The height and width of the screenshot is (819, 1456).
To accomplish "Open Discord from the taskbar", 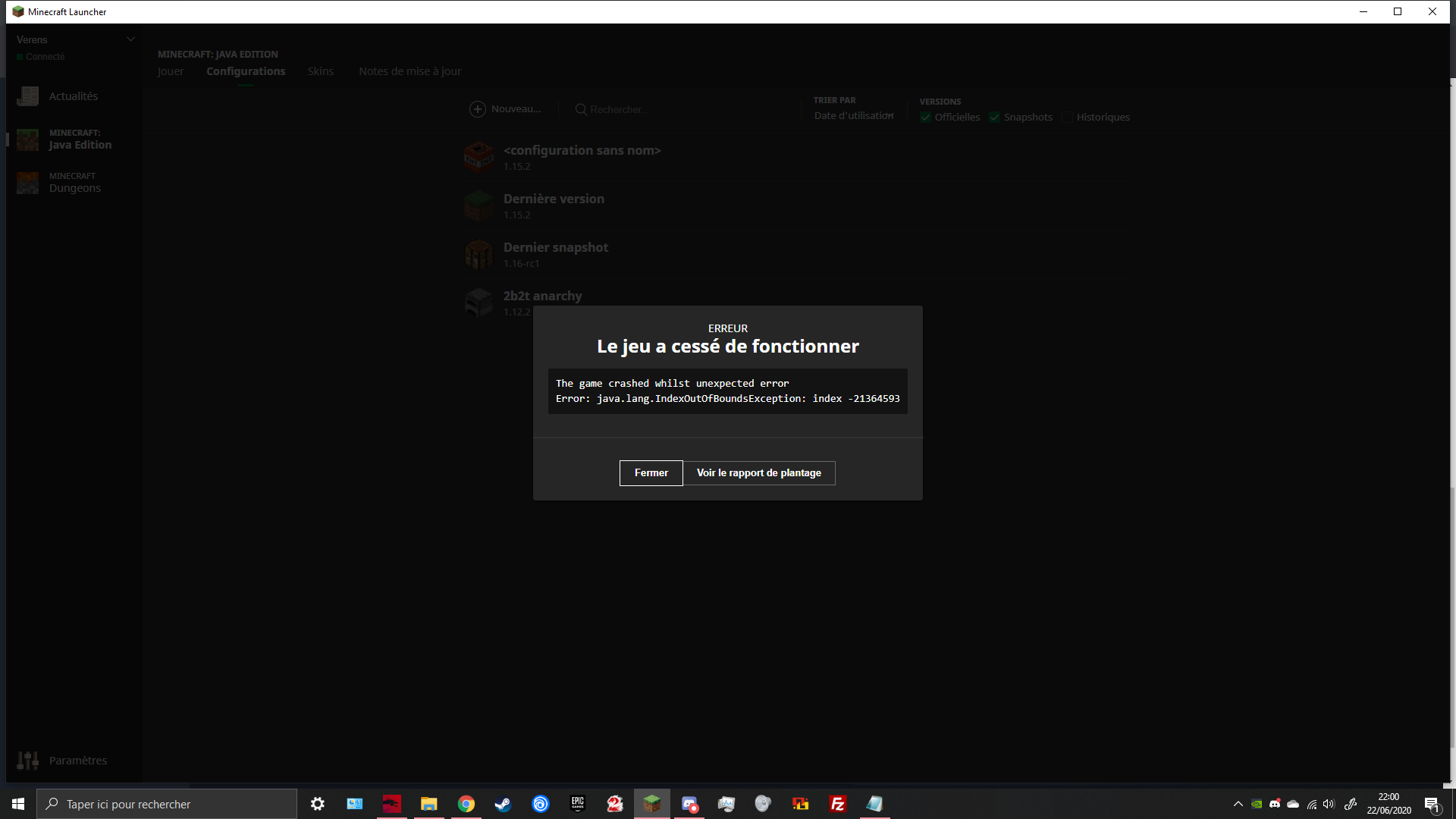I will click(689, 804).
